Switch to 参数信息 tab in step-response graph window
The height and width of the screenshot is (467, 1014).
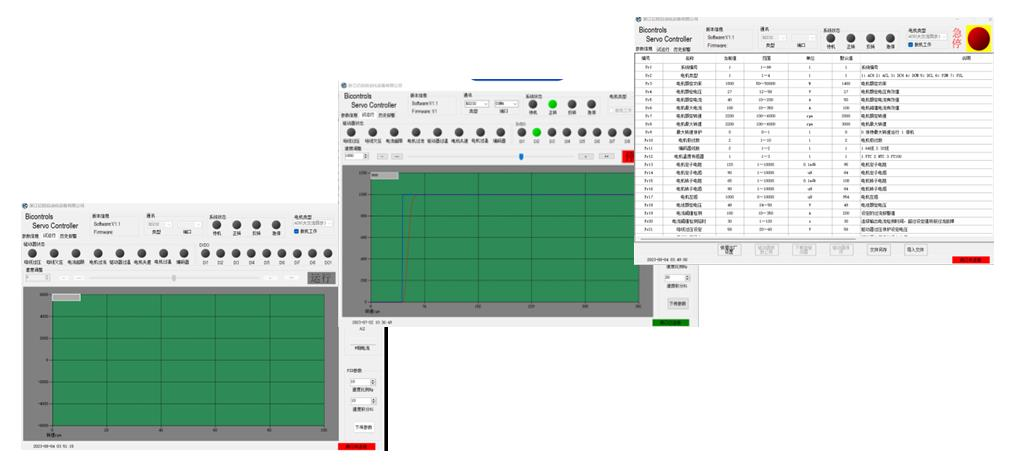(350, 115)
